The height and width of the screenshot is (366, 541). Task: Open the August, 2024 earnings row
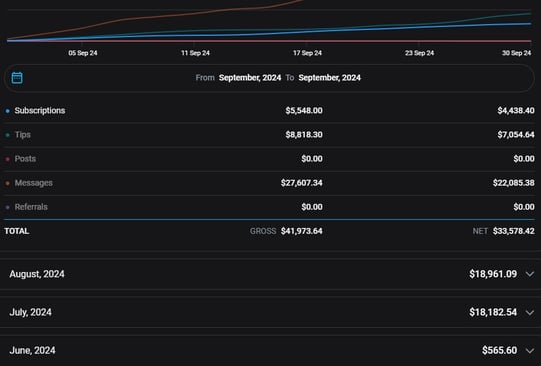(x=270, y=274)
